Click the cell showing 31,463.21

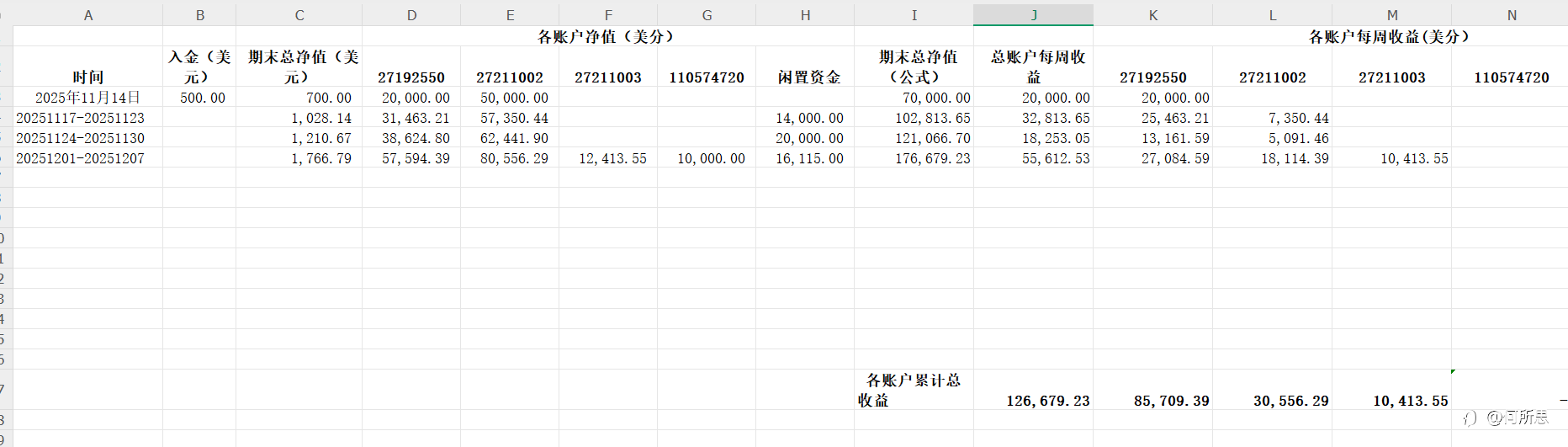click(x=411, y=117)
